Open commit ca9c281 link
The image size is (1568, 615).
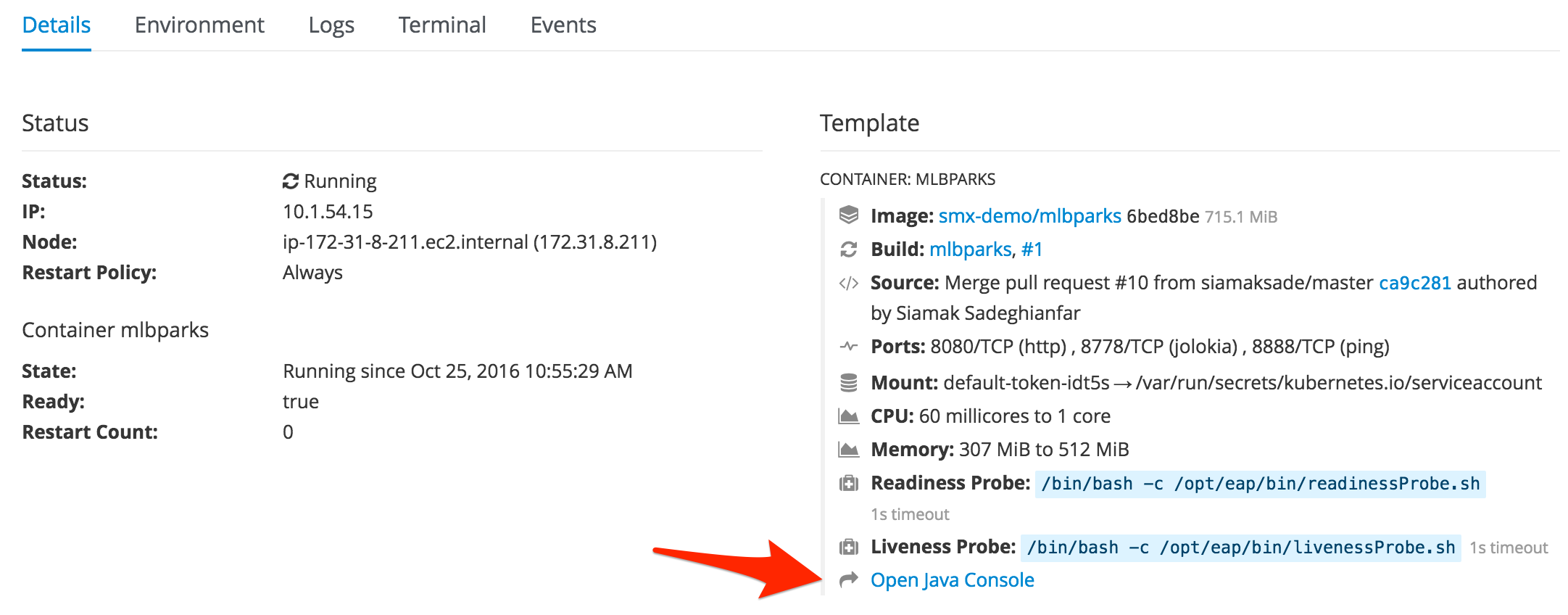coord(1414,283)
